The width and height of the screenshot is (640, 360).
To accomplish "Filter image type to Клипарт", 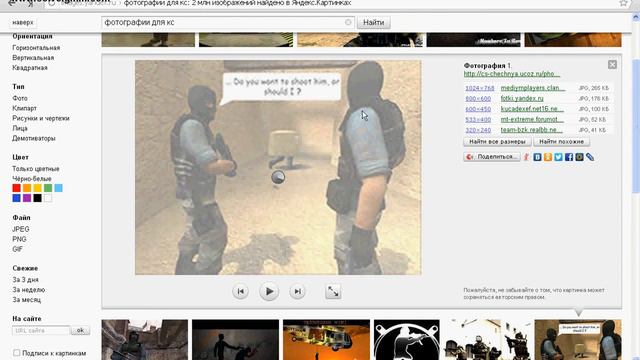I will tap(24, 108).
